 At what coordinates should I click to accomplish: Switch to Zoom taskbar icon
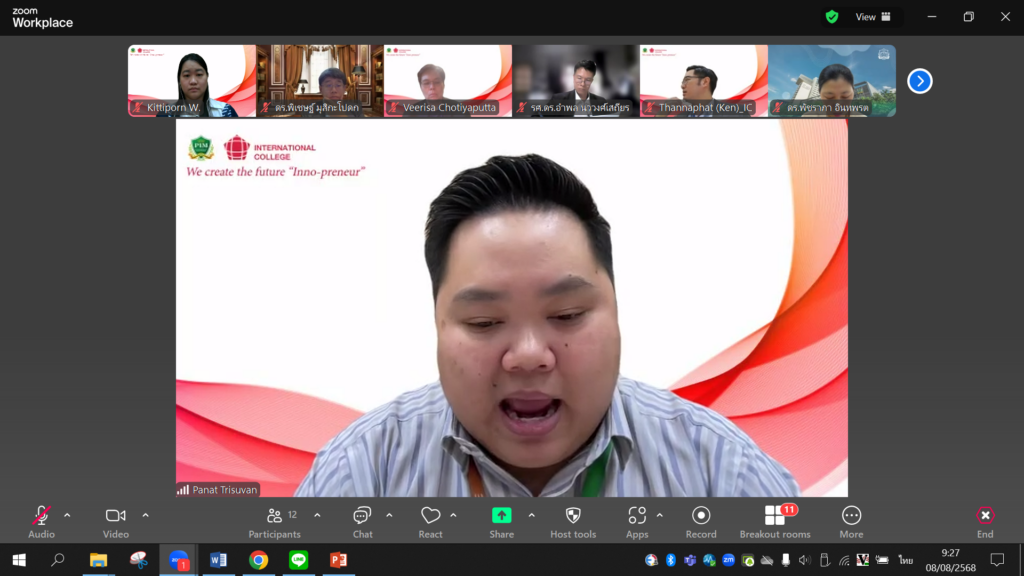tap(178, 560)
